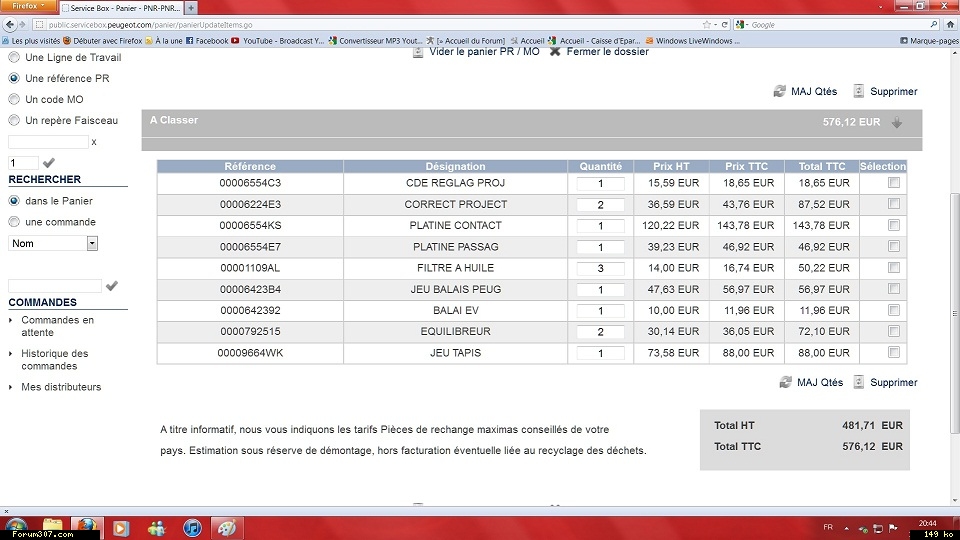Click the checkmark next to quantity field
The image size is (960, 540).
(x=49, y=163)
